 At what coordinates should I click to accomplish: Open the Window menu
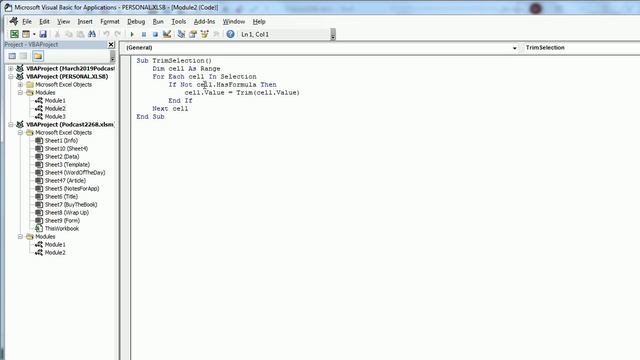(x=234, y=21)
